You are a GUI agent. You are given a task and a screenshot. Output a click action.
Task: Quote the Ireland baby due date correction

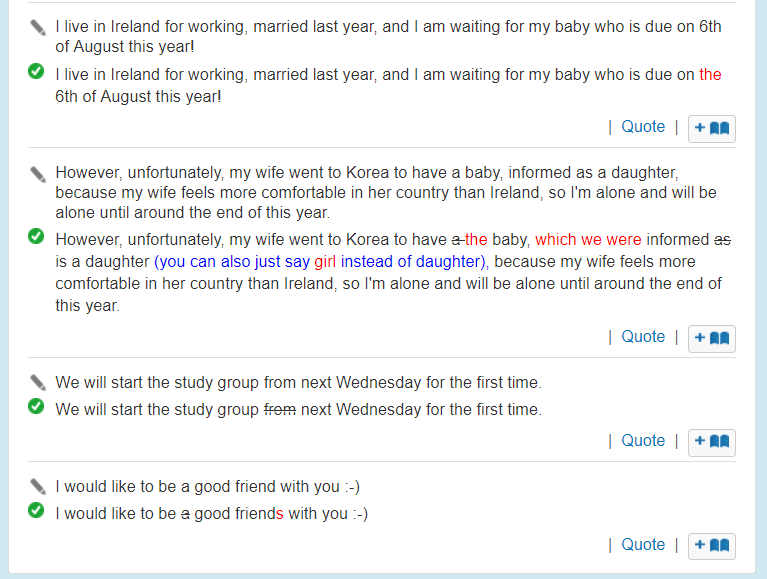click(643, 127)
